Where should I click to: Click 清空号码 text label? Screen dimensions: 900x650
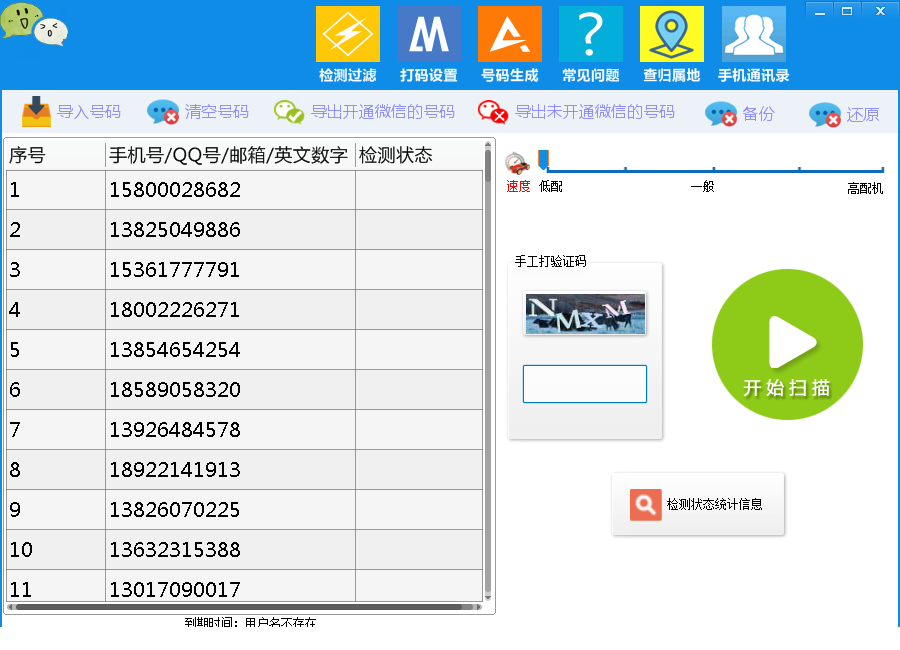tap(216, 111)
